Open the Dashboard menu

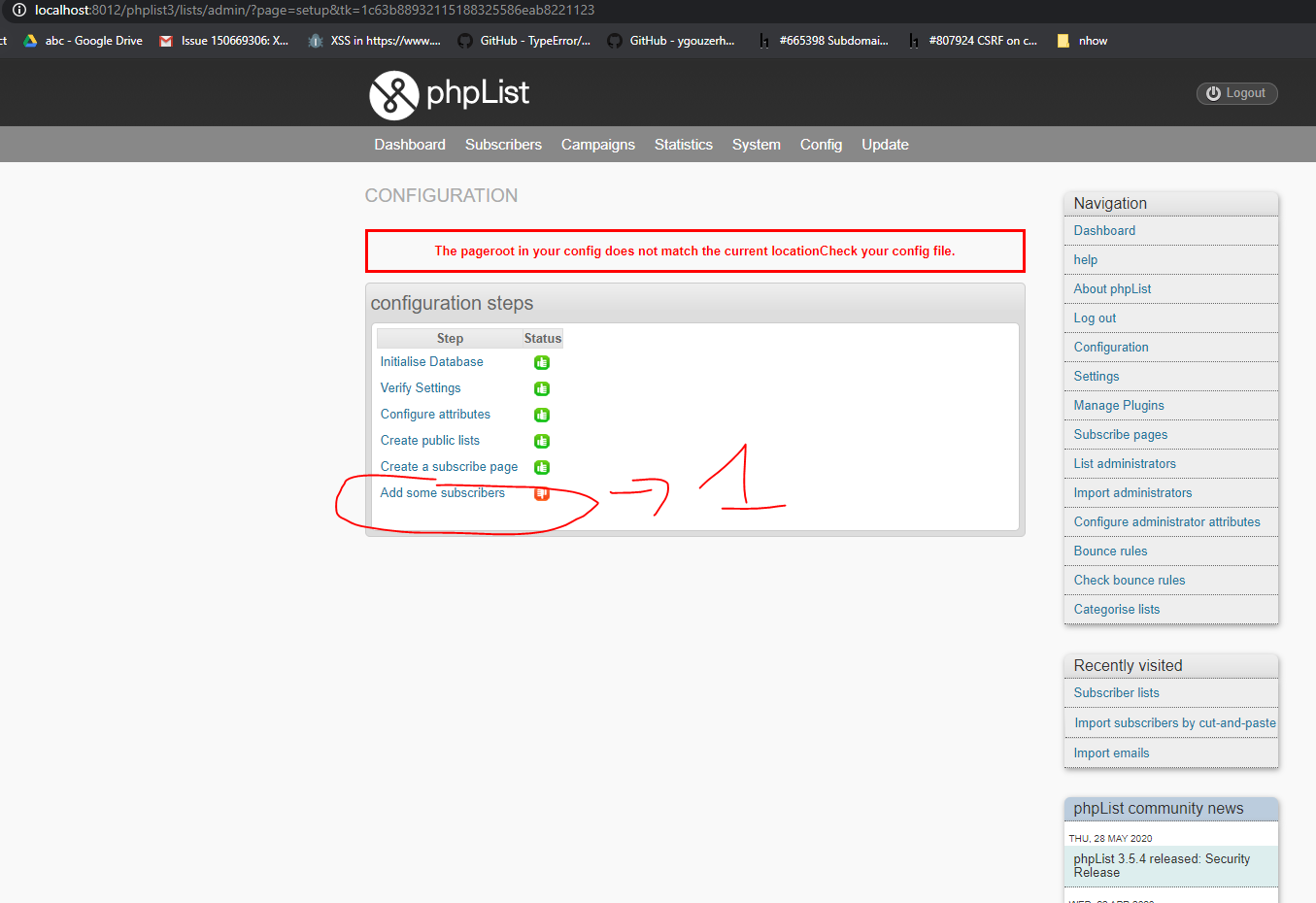point(410,145)
